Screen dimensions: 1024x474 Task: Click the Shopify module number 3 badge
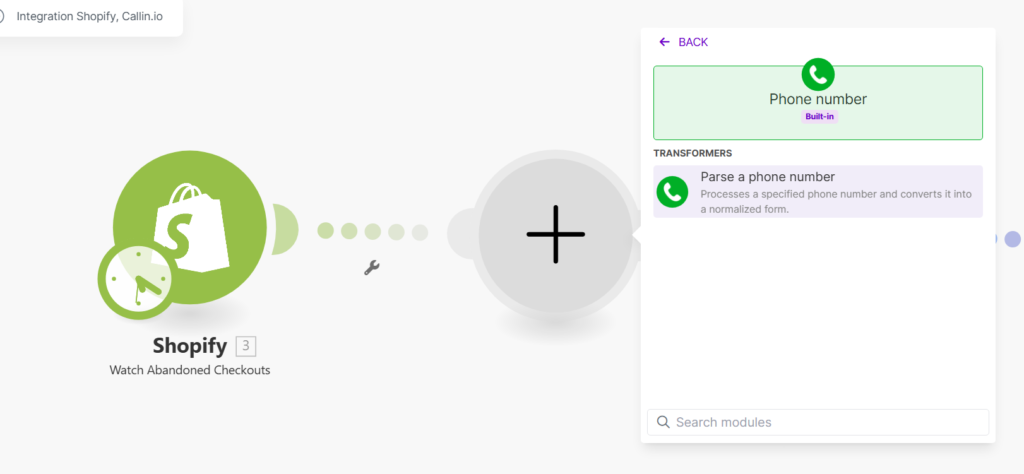246,345
